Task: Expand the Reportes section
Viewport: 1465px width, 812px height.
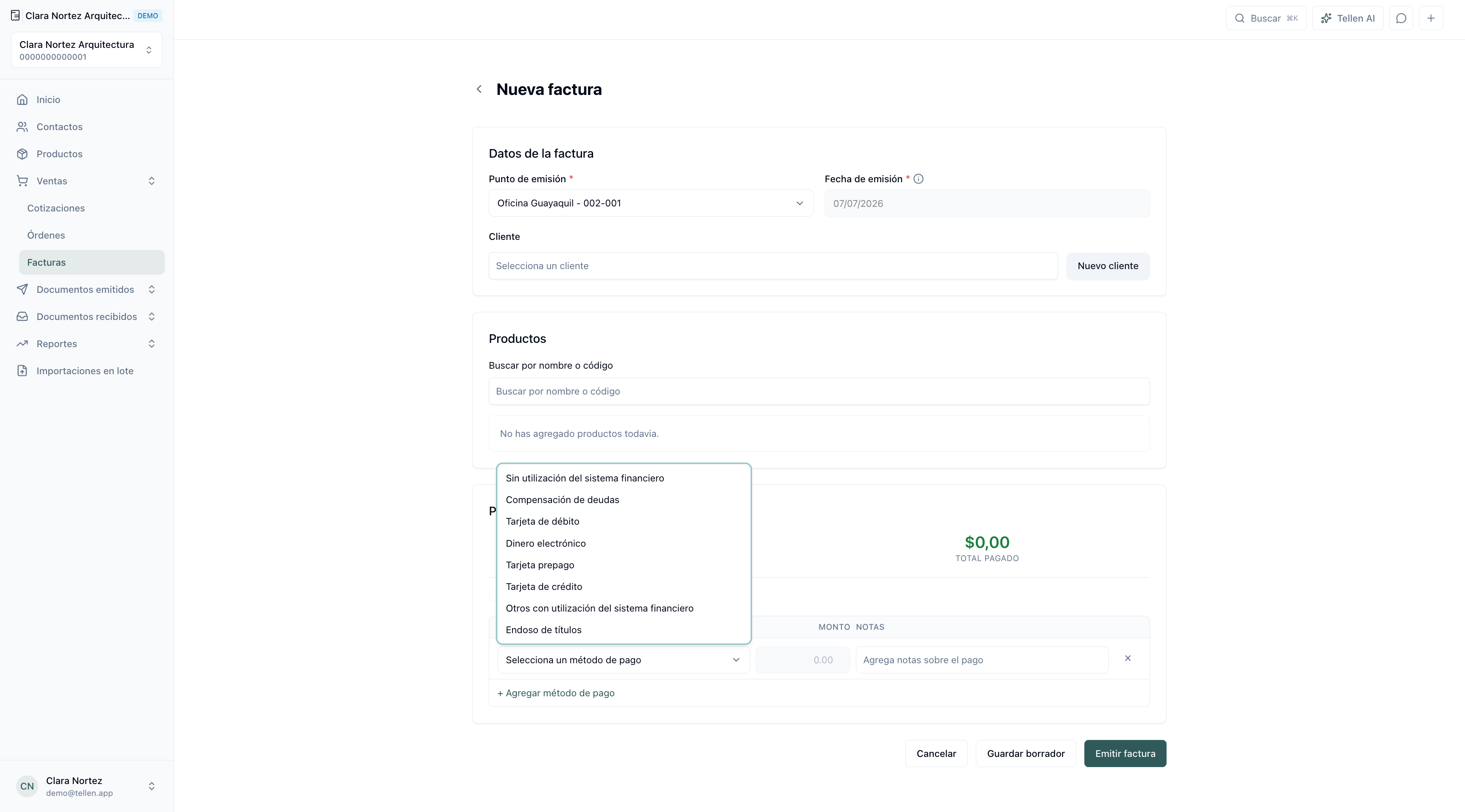Action: (x=152, y=343)
